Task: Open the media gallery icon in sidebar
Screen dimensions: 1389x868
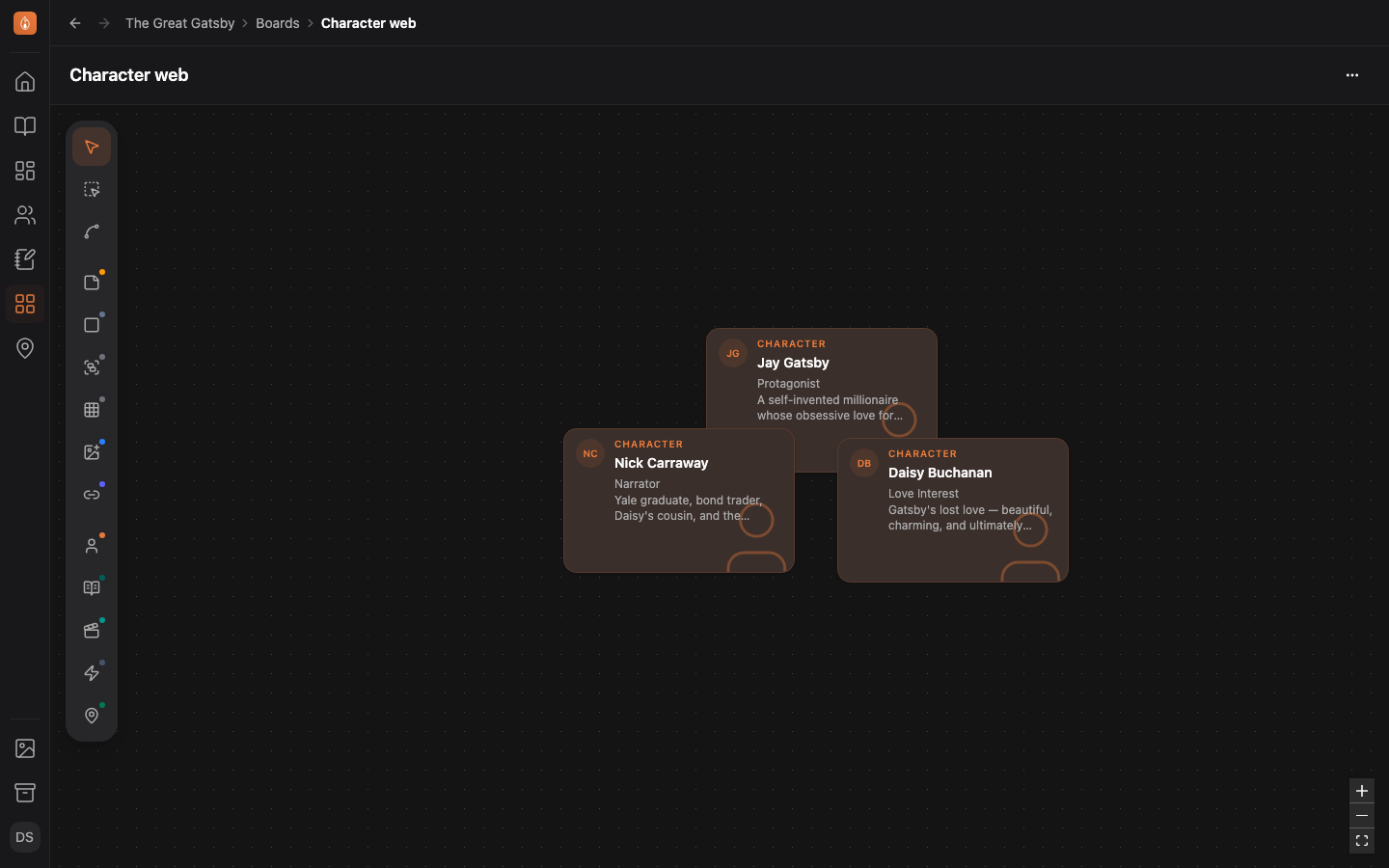Action: click(25, 748)
